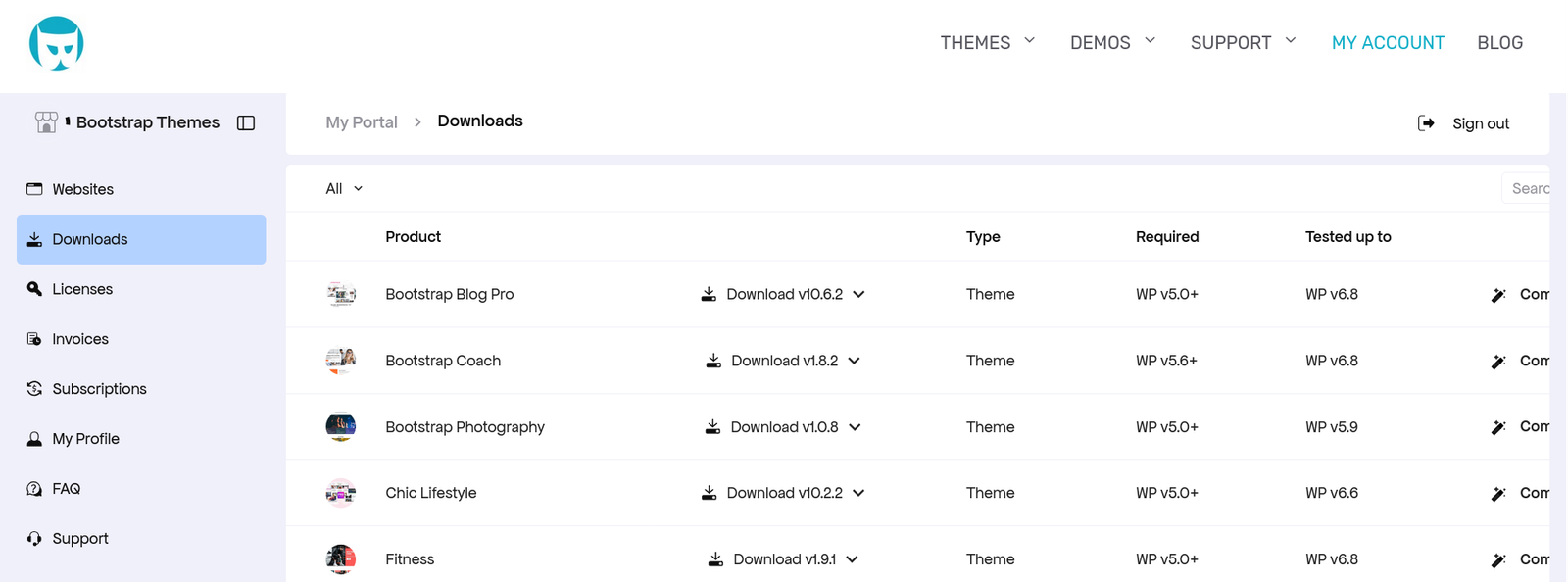1568x582 pixels.
Task: Click the FAQ question icon
Action: pyautogui.click(x=34, y=489)
